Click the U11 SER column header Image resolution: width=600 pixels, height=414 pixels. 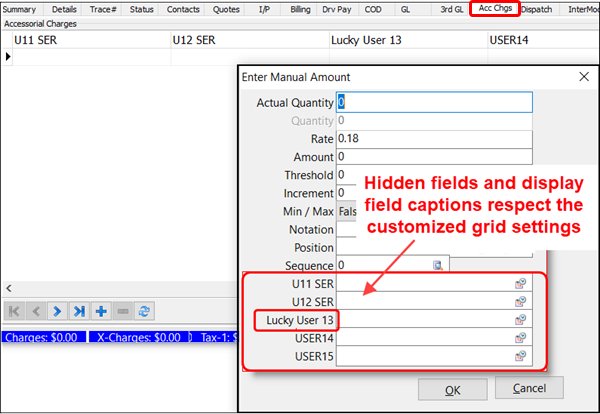point(92,40)
